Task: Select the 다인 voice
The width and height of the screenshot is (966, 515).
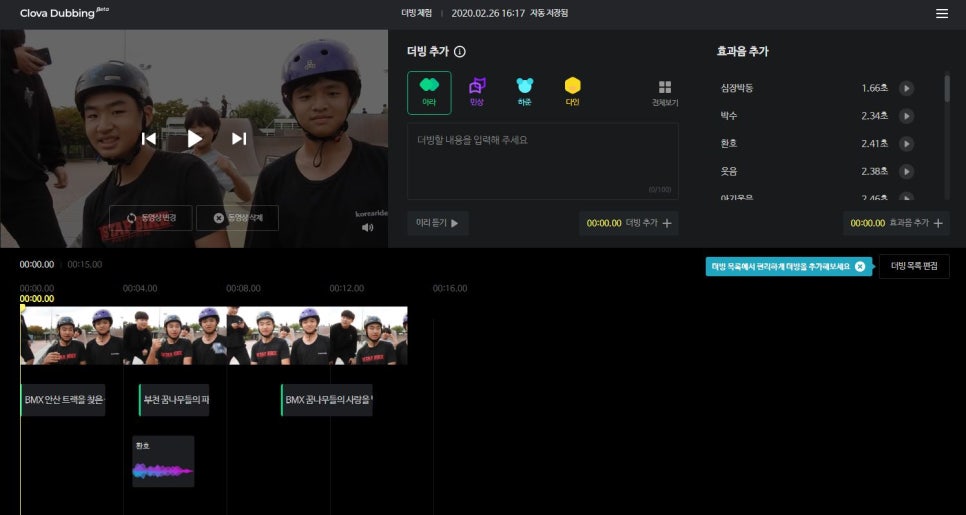Action: [573, 93]
